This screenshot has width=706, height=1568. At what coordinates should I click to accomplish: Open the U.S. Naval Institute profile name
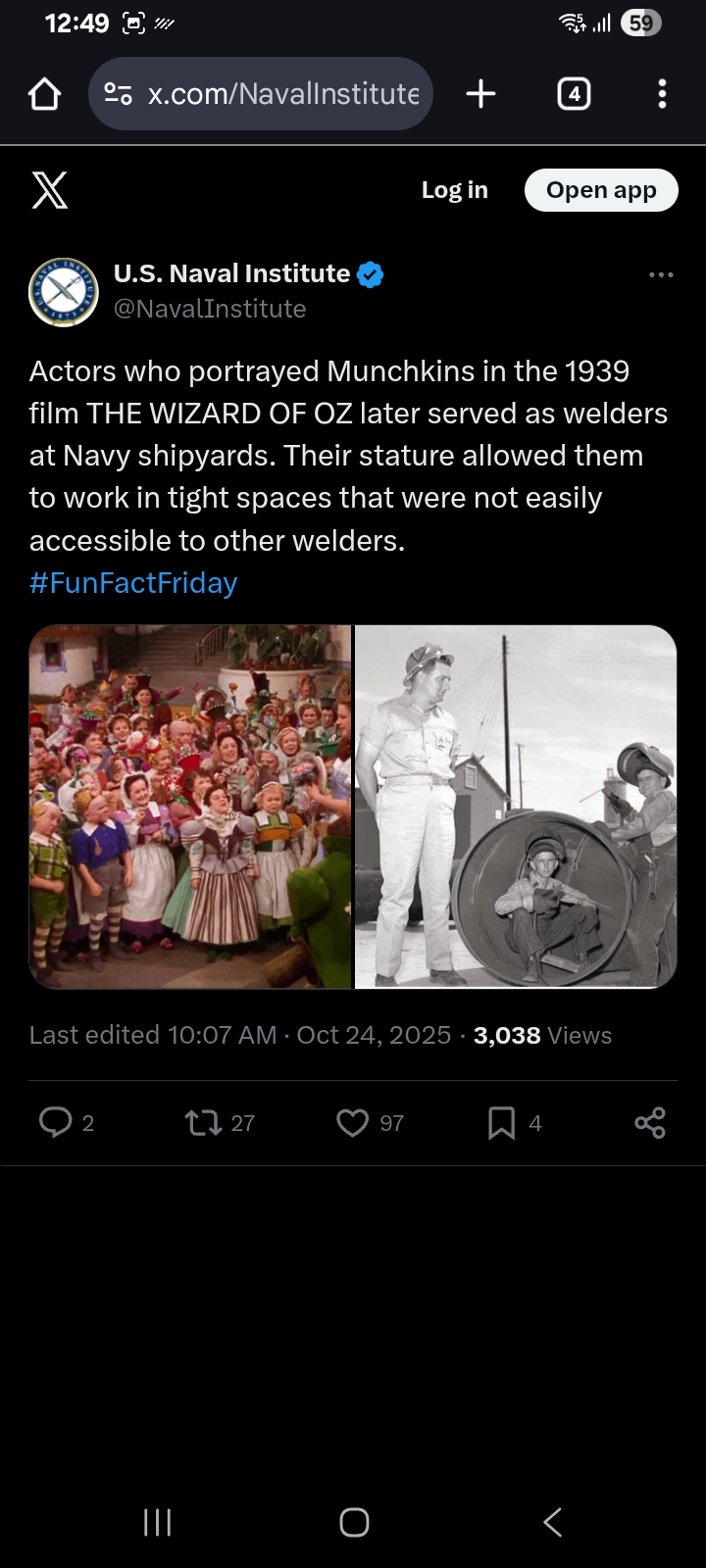(x=231, y=273)
